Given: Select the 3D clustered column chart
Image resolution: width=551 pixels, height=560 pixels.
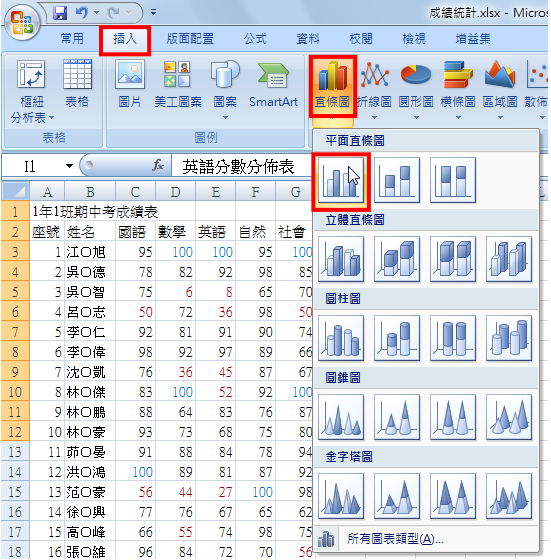Looking at the screenshot, I should [x=341, y=259].
